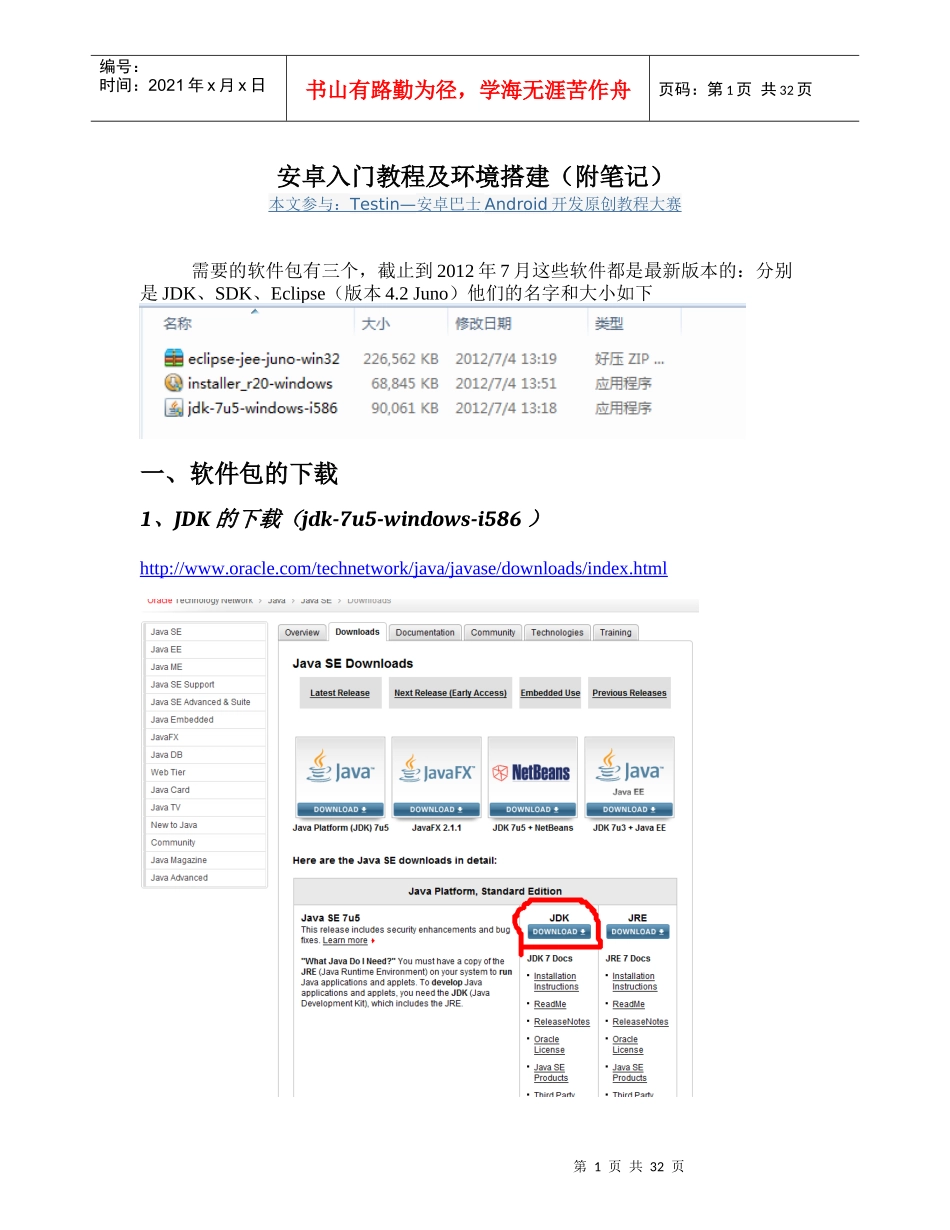The height and width of the screenshot is (1230, 950).
Task: Select Java EE in the sidebar
Action: [205, 650]
